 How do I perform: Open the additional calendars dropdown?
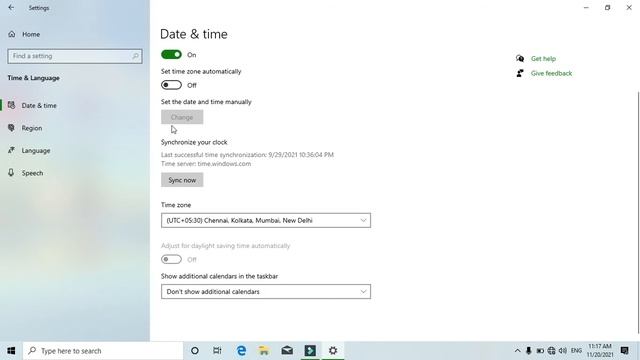(x=266, y=291)
